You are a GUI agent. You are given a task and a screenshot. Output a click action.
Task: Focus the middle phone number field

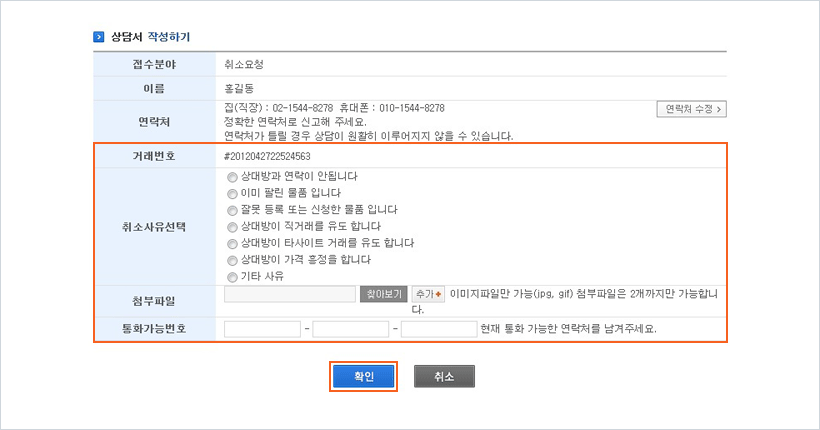(x=350, y=329)
